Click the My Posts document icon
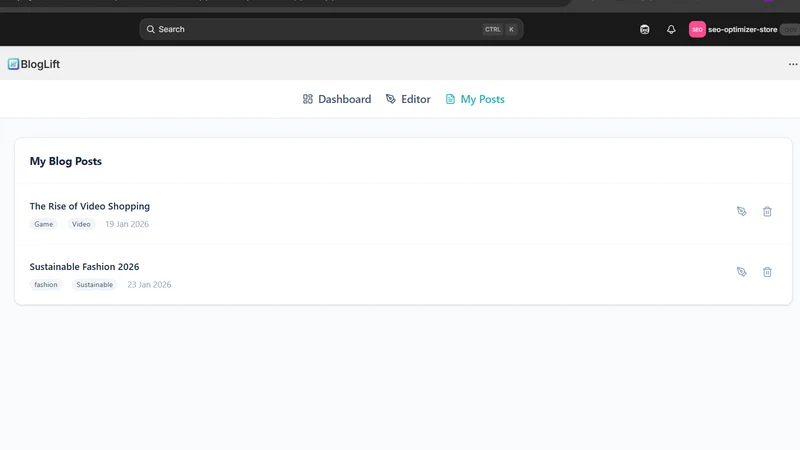Image resolution: width=800 pixels, height=450 pixels. 450,99
